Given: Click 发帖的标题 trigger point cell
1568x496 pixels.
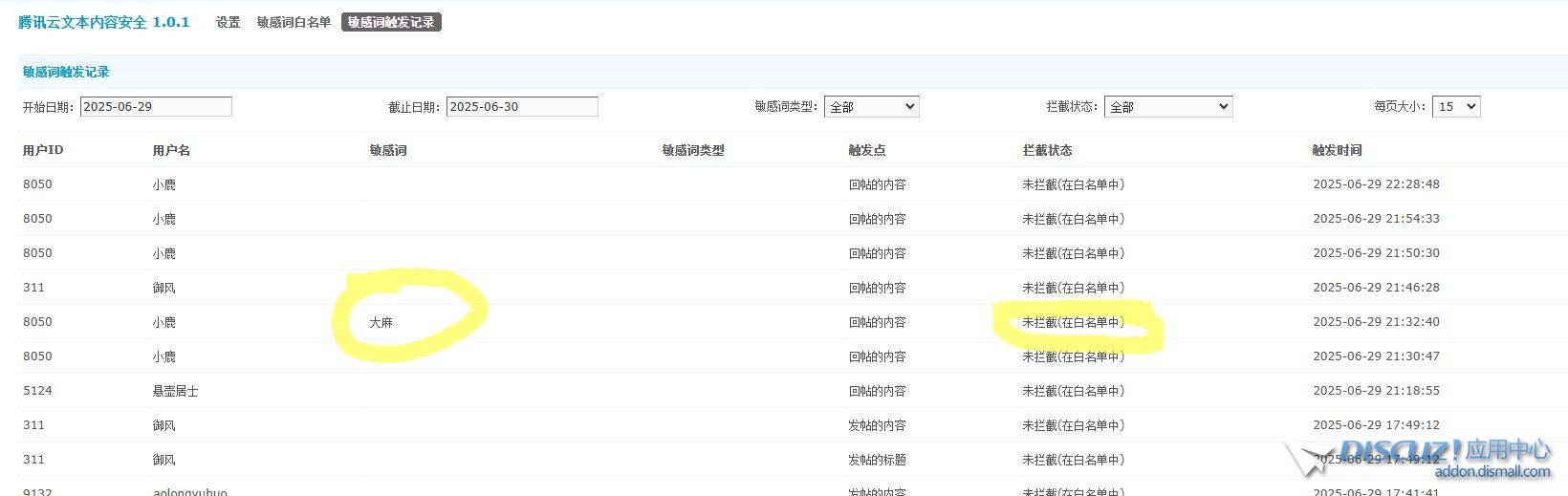Looking at the screenshot, I should (x=877, y=460).
